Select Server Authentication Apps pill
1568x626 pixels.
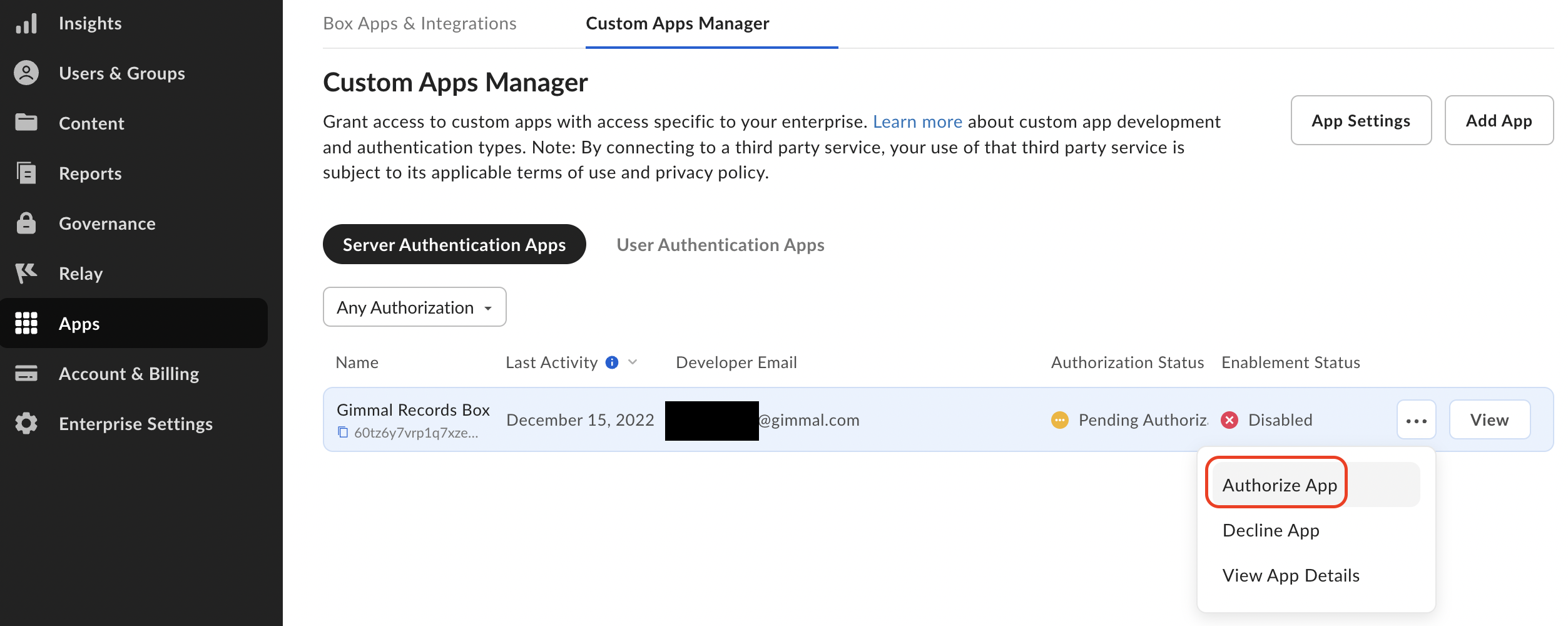point(454,245)
